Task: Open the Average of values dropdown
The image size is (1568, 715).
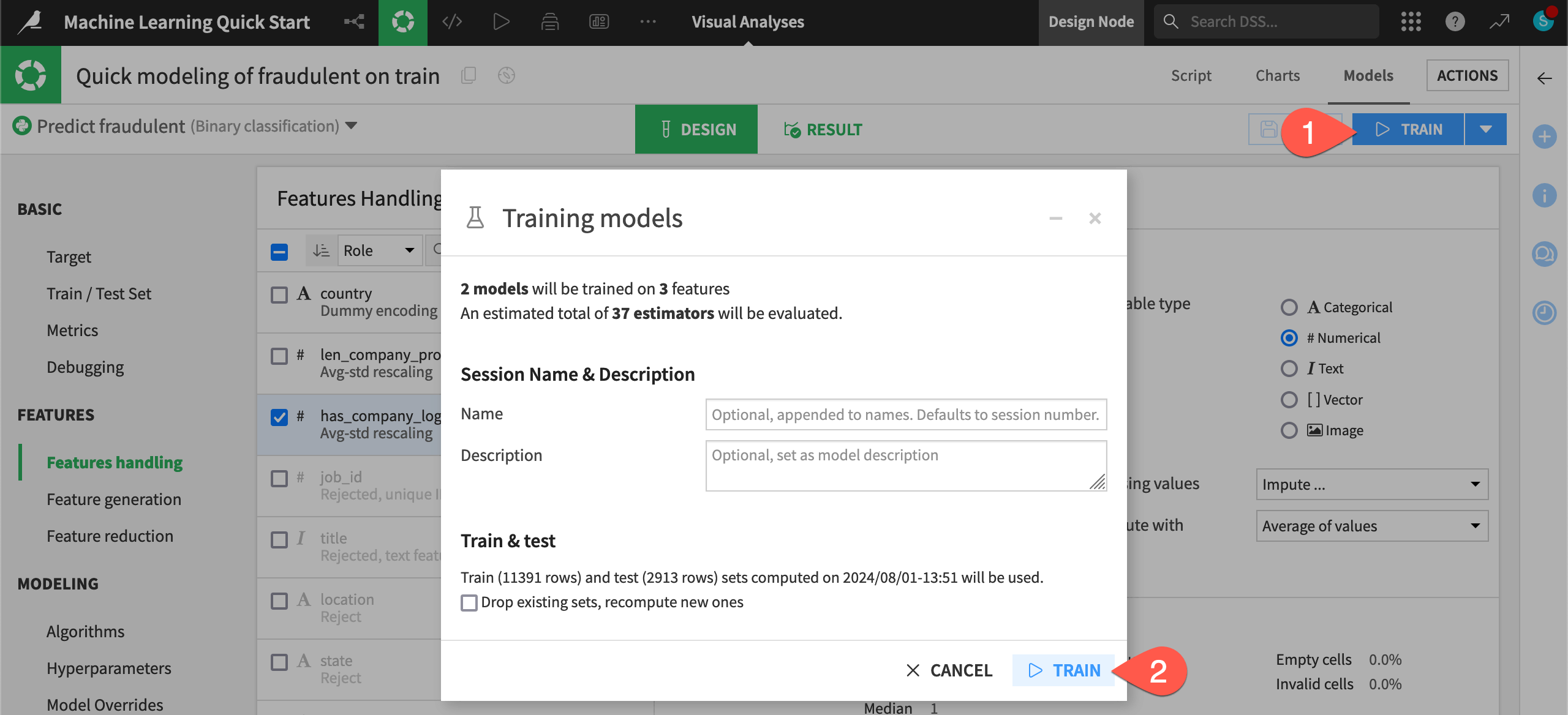Action: 1371,526
